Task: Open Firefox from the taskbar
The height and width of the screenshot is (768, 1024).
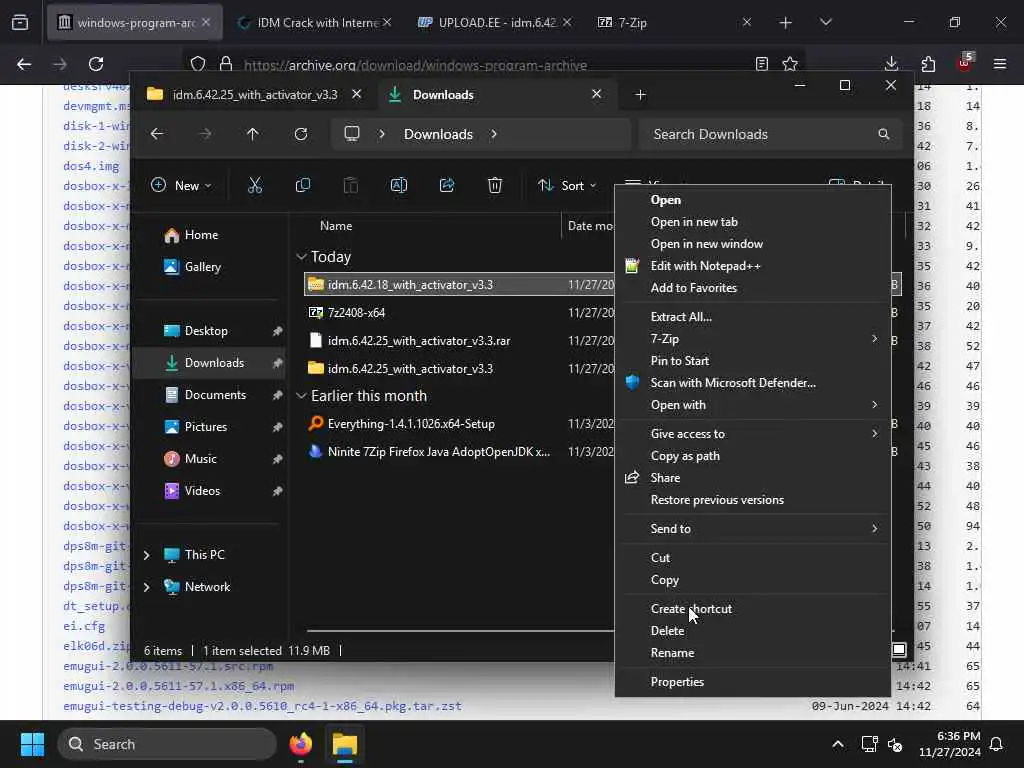Action: point(301,744)
